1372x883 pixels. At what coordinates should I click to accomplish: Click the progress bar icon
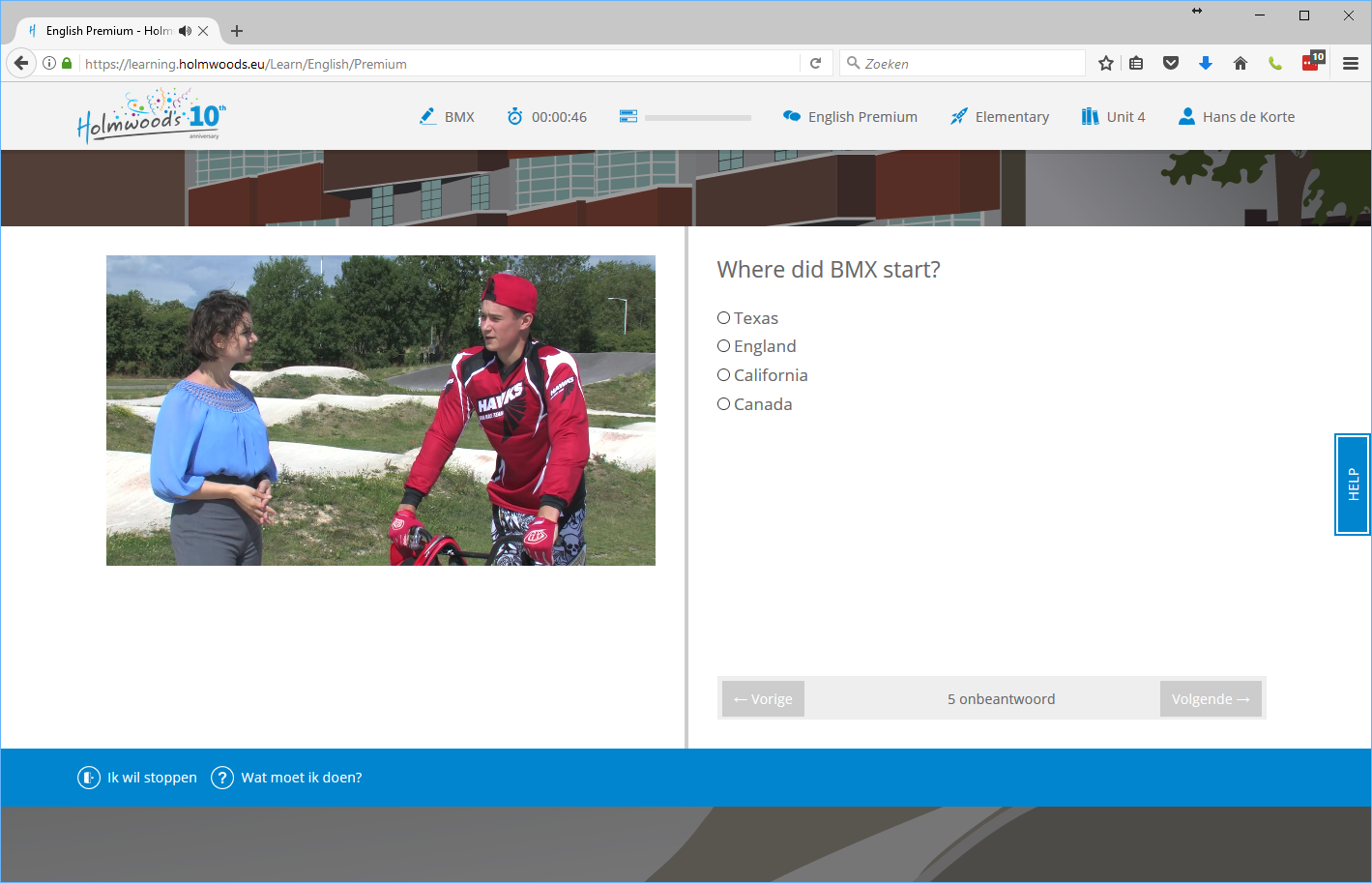click(628, 116)
